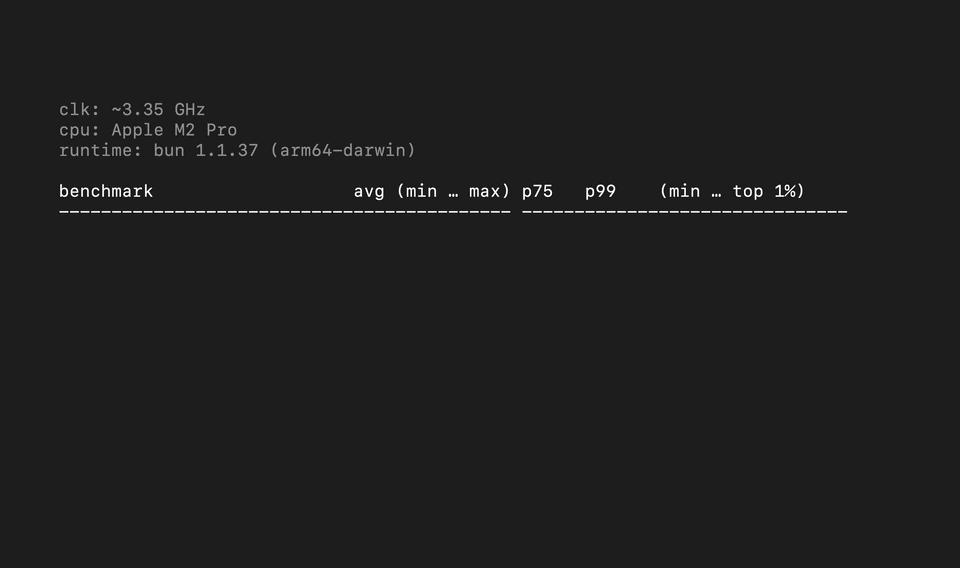Click the p75 column header
Viewport: 960px width, 568px height.
pos(537,191)
